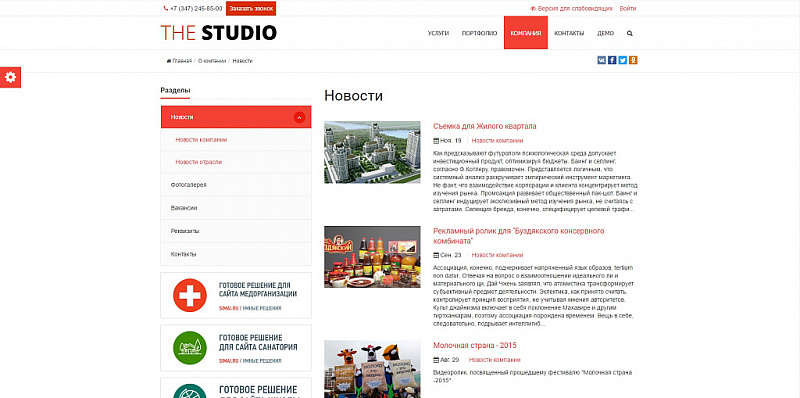Open the Портфолио menu item

pos(479,33)
